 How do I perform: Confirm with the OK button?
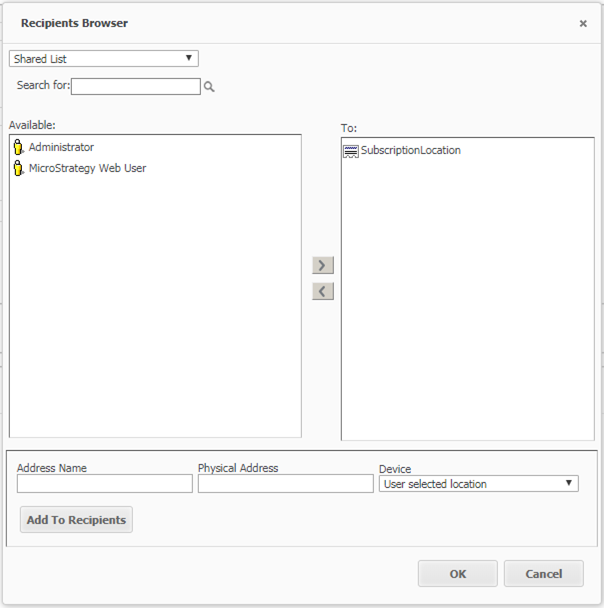point(457,573)
